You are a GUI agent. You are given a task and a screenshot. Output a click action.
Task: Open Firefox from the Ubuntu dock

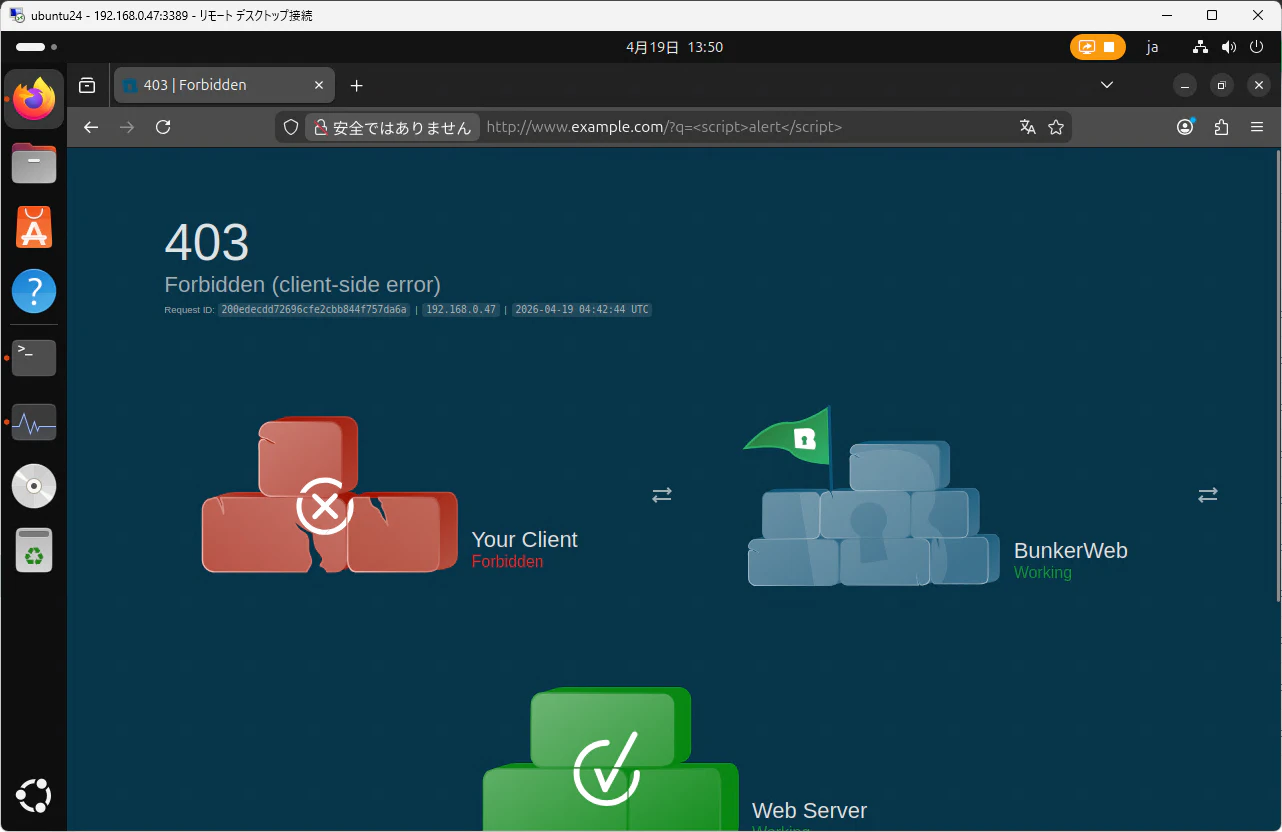34,99
